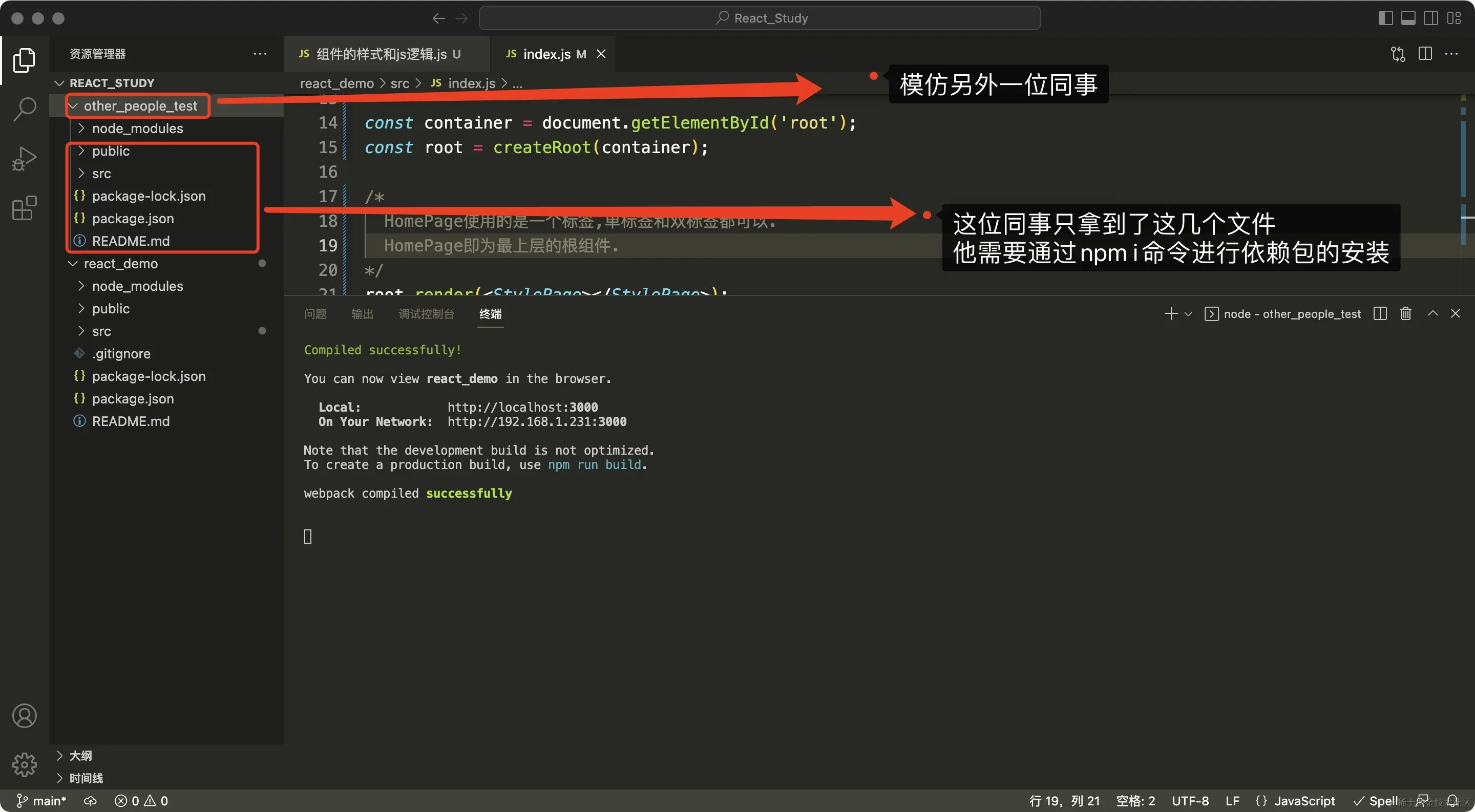Switch to the 输出 panel tab
The image size is (1475, 812).
click(362, 313)
